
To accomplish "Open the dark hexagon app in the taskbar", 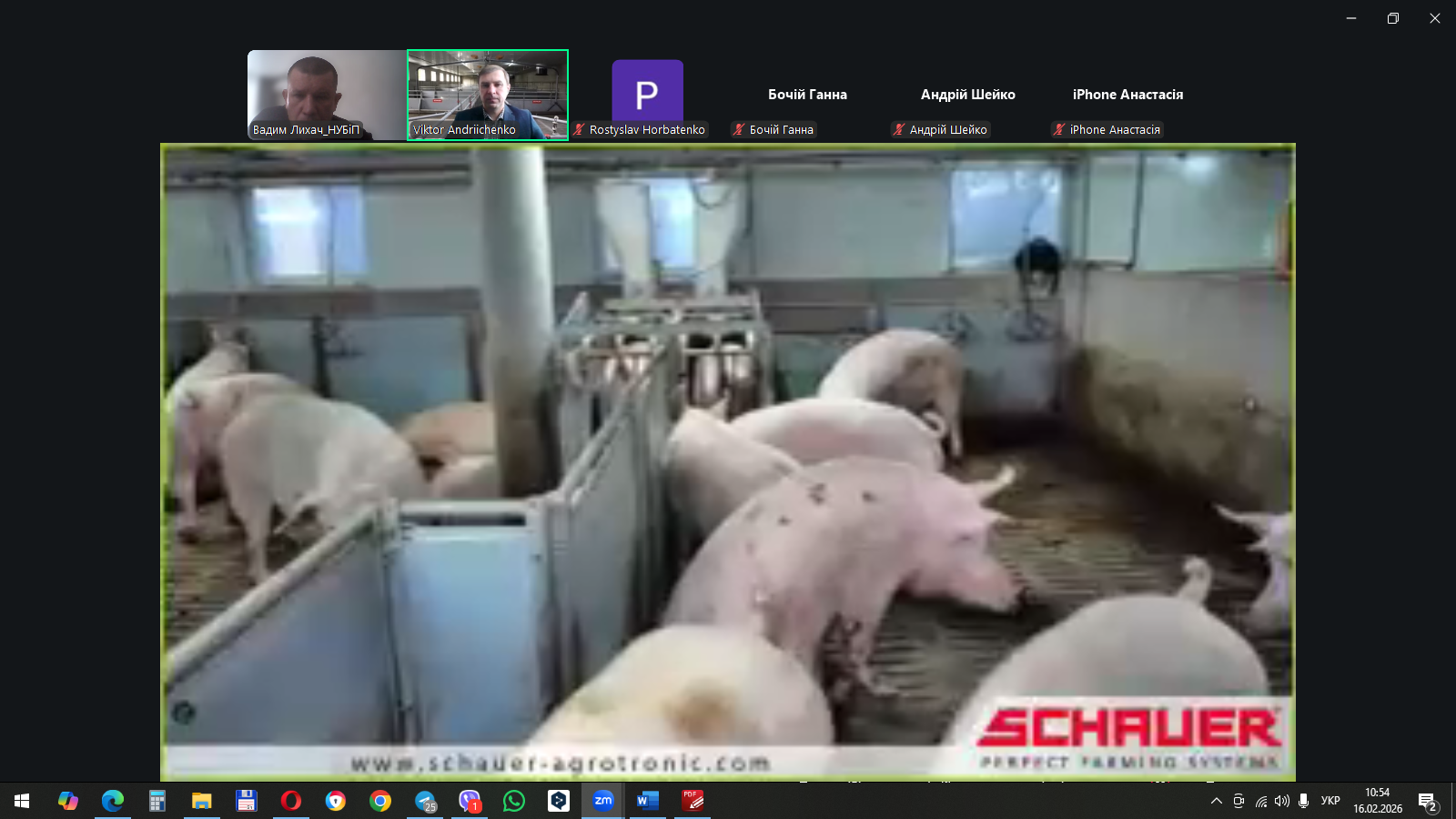I will click(559, 801).
